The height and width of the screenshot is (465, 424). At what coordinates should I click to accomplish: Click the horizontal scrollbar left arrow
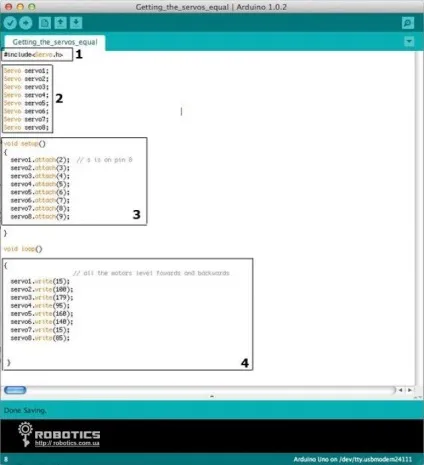point(401,390)
